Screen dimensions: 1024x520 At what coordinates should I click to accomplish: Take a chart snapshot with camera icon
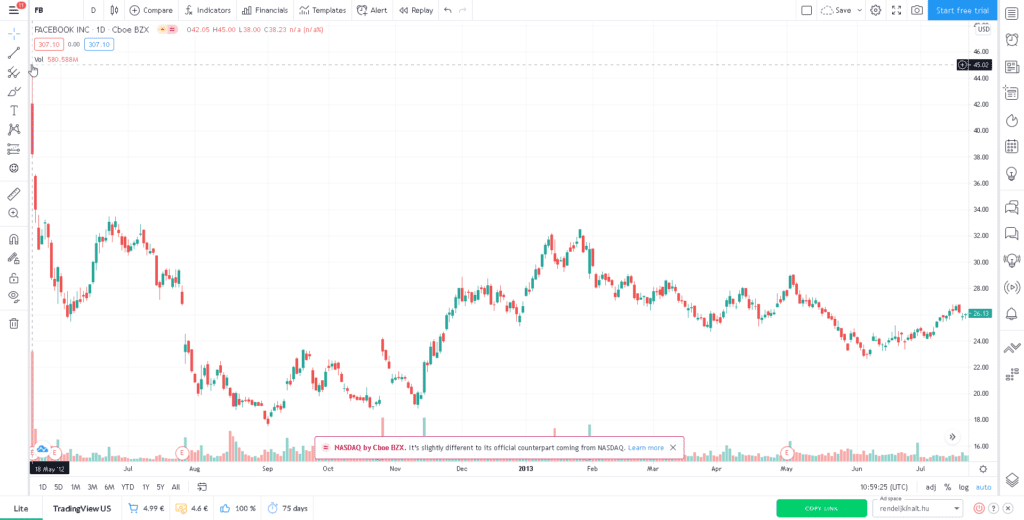[917, 10]
